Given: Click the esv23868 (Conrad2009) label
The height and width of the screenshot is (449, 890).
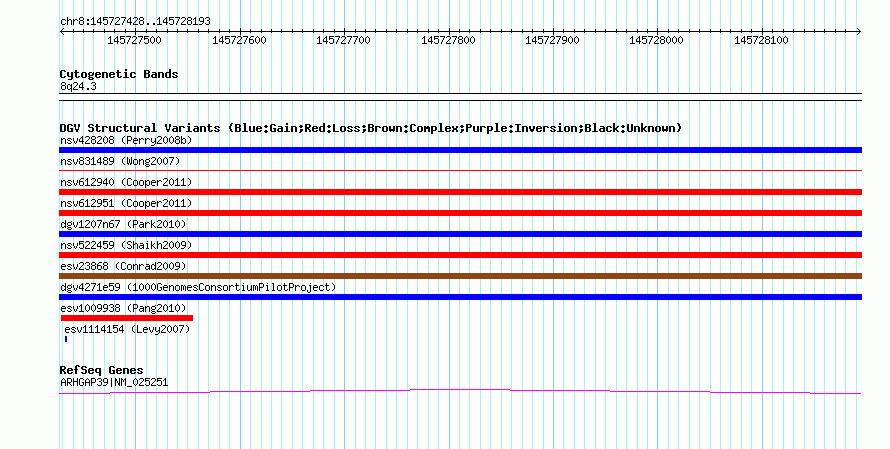Looking at the screenshot, I should tap(123, 266).
